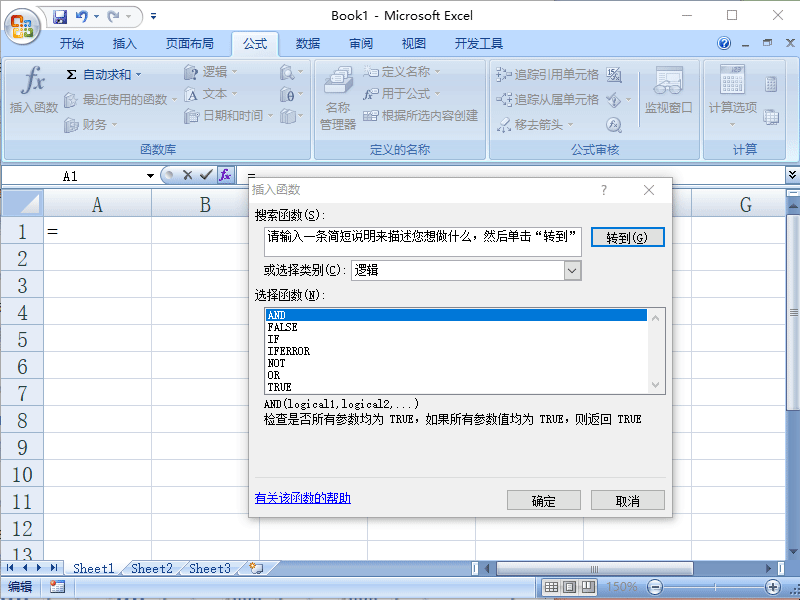Open the math and trig functions icon
Image resolution: width=800 pixels, height=600 pixels.
(x=291, y=94)
